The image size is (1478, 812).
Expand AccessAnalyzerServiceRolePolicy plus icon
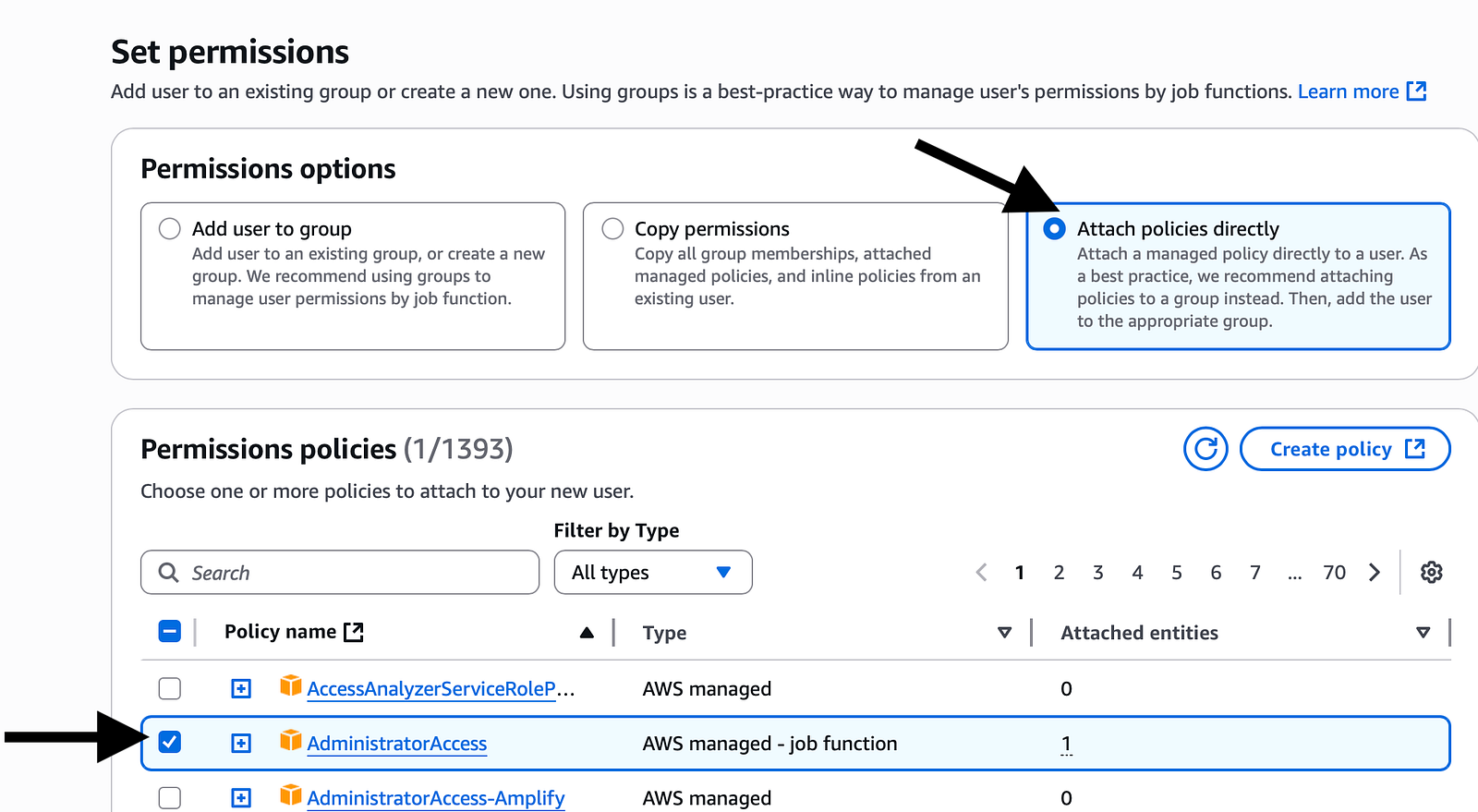241,689
